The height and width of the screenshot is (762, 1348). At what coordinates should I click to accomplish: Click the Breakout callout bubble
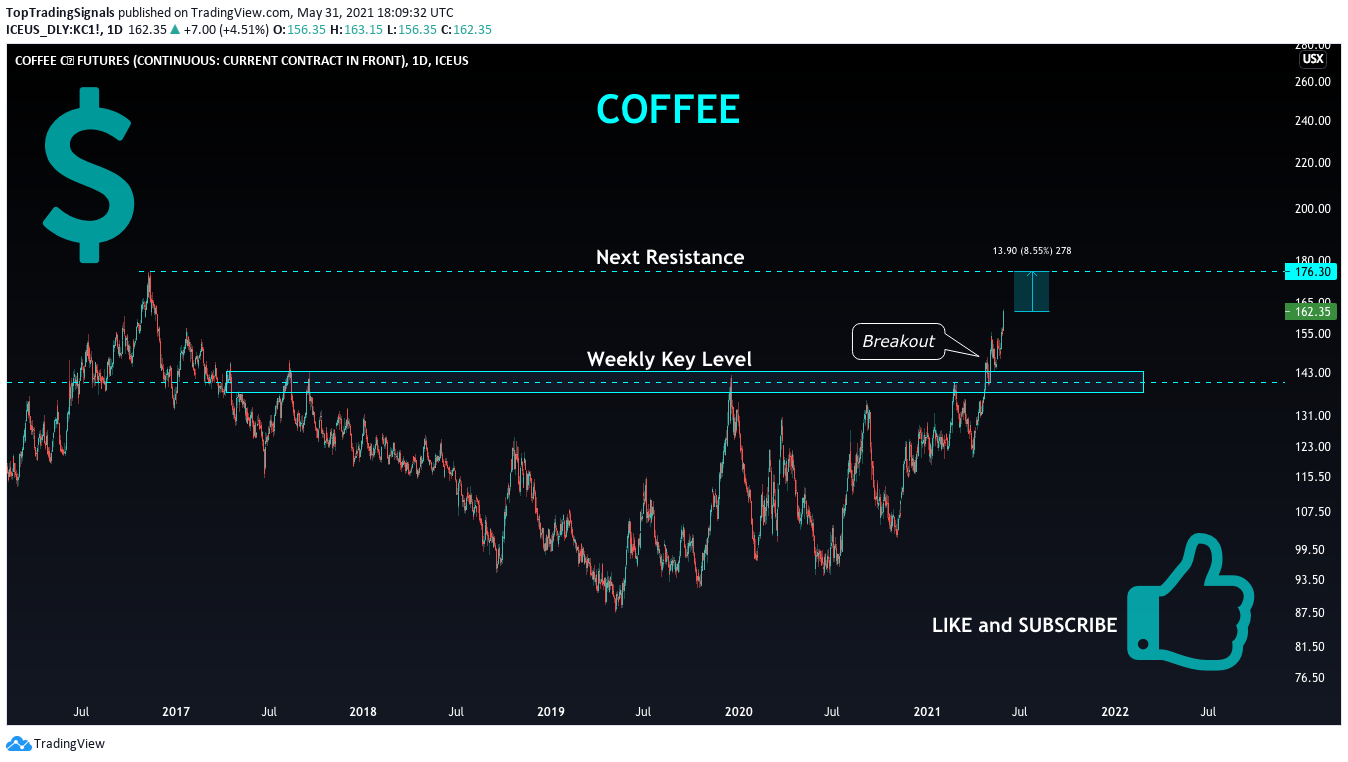coord(898,341)
